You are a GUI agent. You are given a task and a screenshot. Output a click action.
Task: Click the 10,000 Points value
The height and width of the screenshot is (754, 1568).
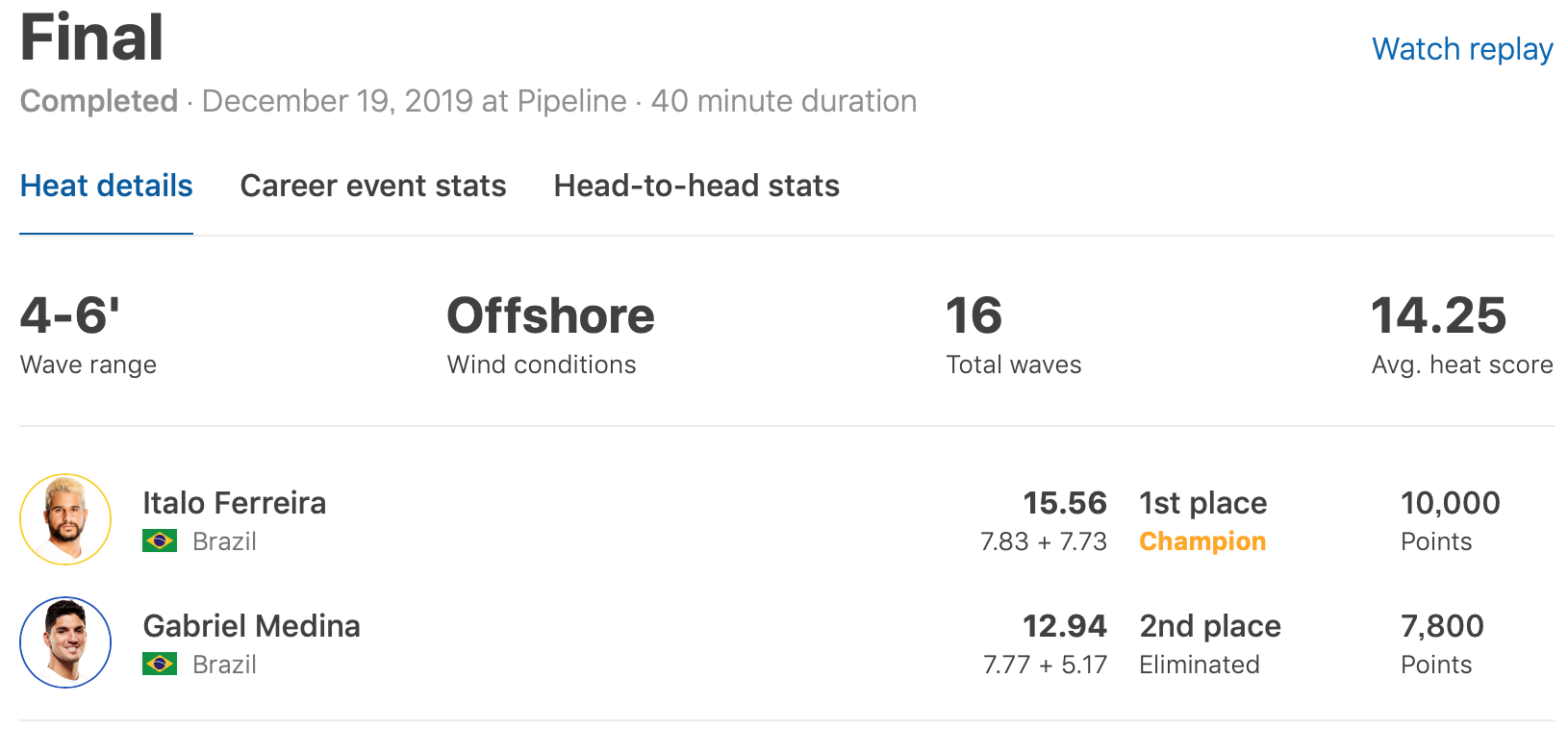tap(1450, 503)
